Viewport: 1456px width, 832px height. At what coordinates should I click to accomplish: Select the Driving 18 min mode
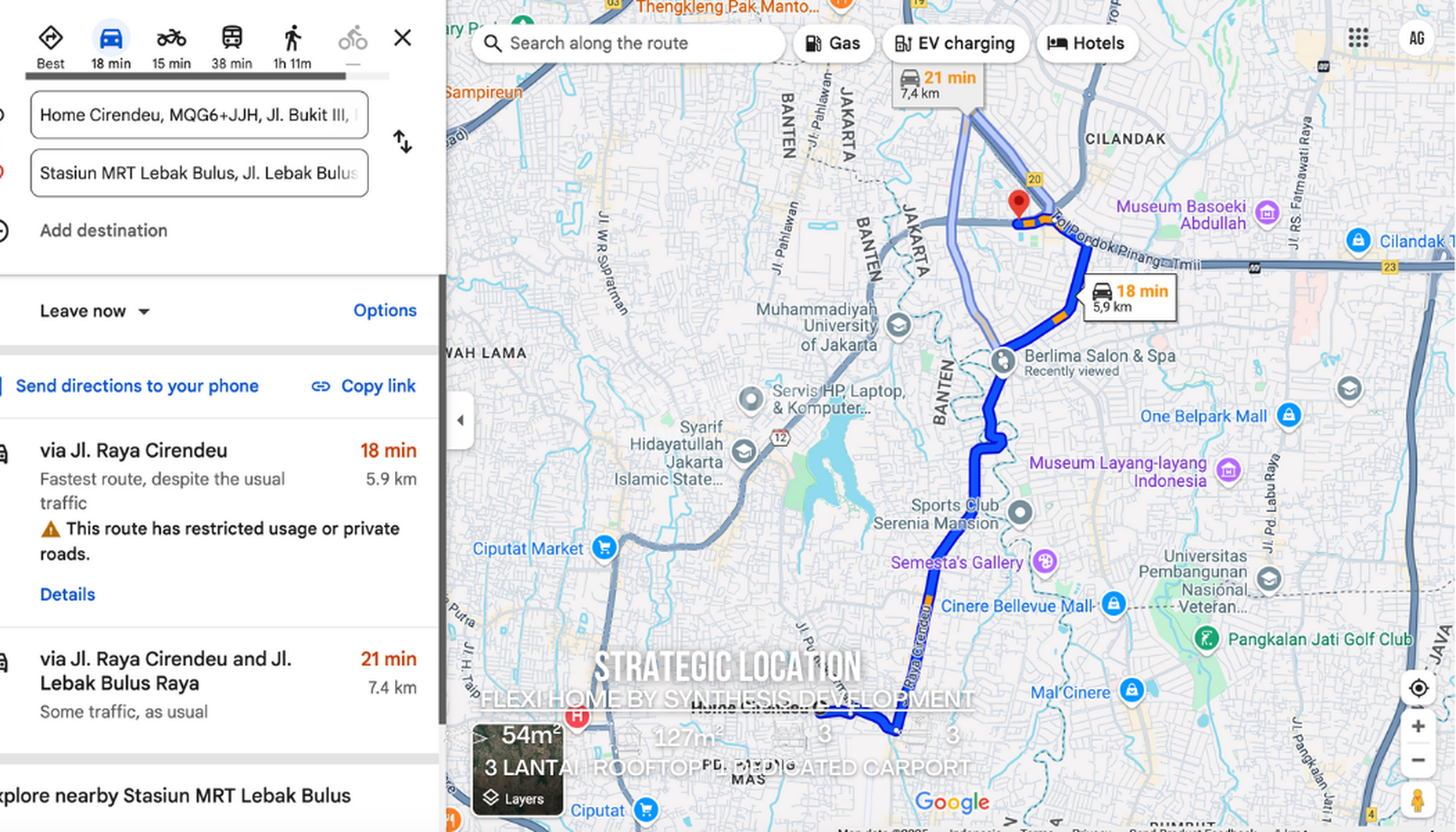coord(110,47)
